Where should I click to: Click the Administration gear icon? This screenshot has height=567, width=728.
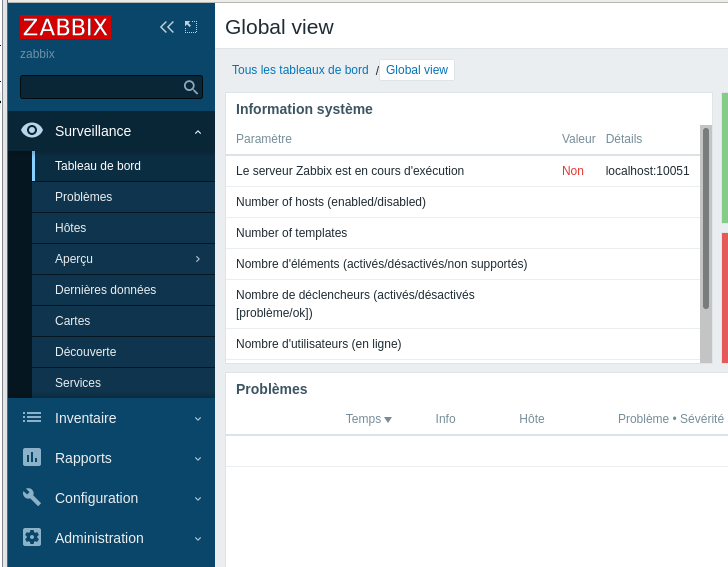coord(32,537)
